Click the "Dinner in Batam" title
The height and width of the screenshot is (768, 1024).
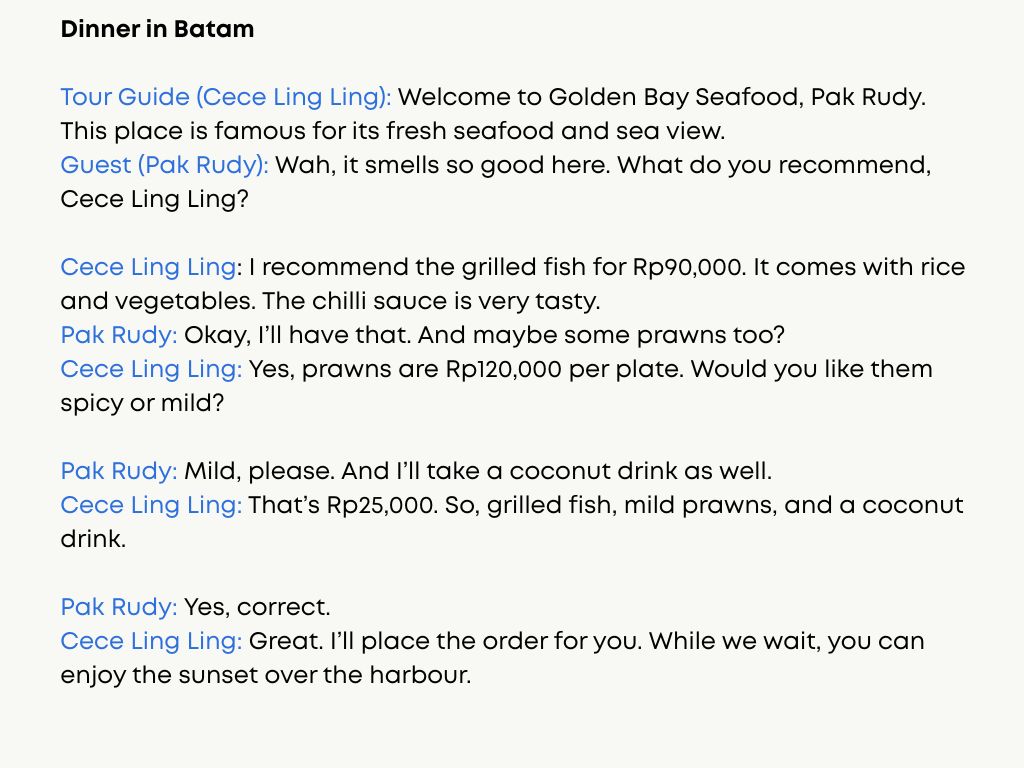157,30
